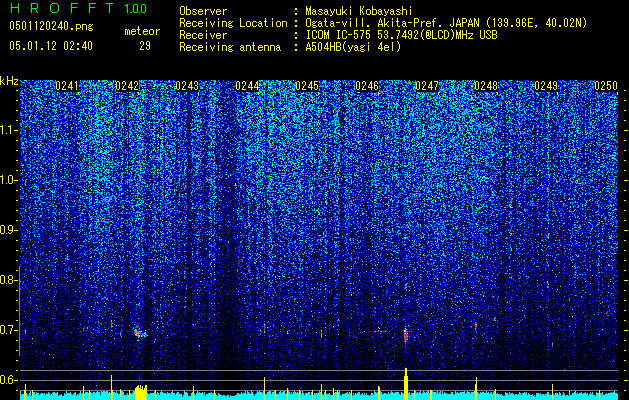Viewport: 629px width, 400px height.
Task: Click the file name 0501120240.png
Action: click(x=51, y=26)
